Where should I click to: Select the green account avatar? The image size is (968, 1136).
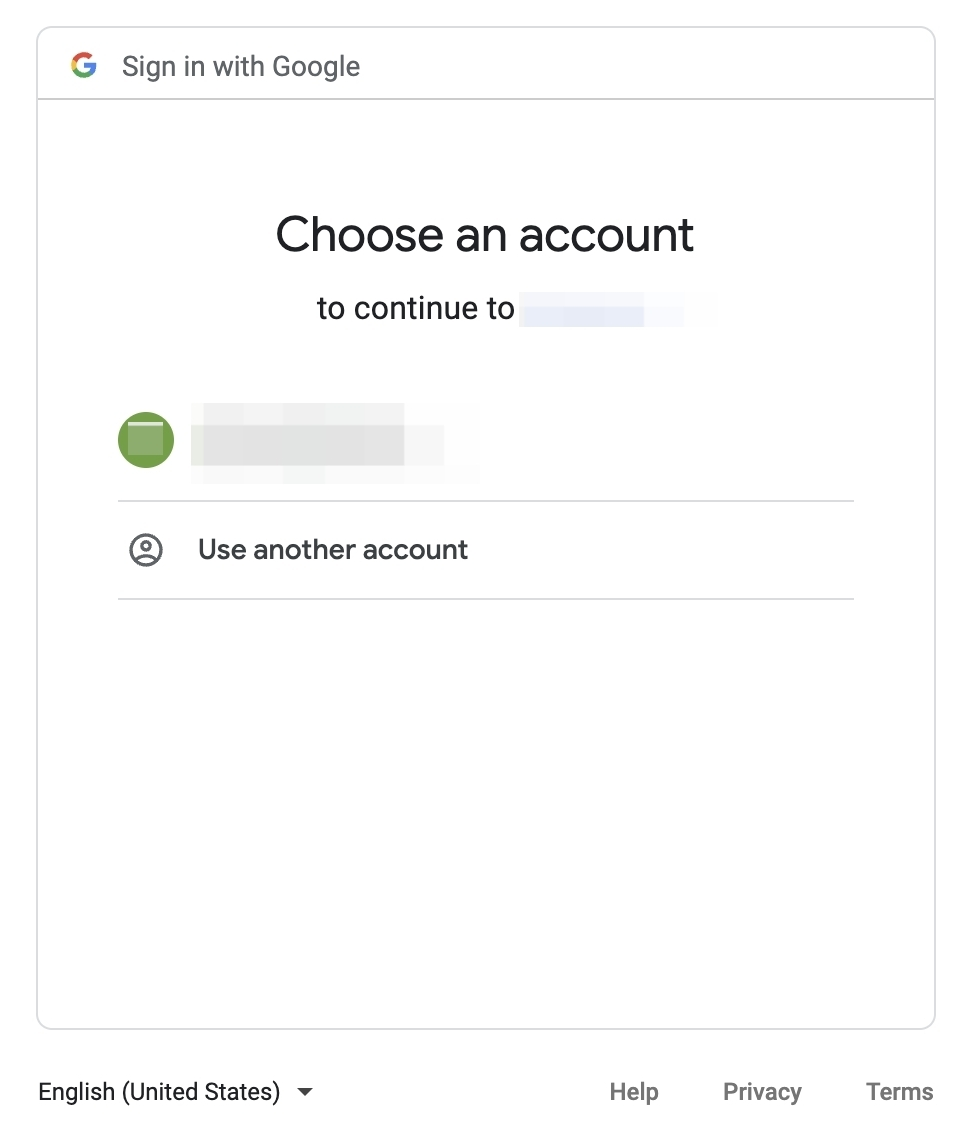(146, 440)
